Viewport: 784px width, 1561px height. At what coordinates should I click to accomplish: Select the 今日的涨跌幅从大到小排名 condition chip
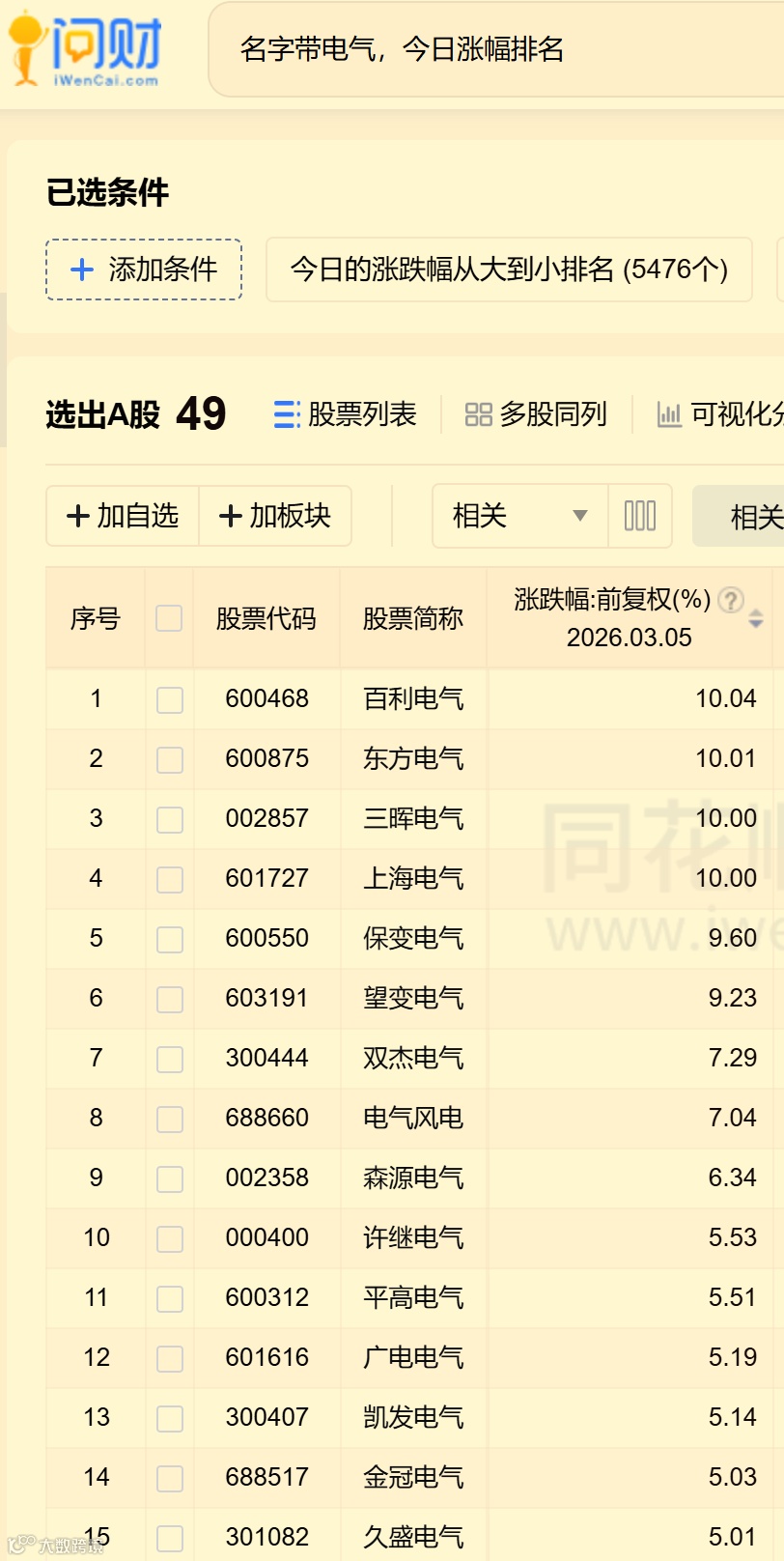pos(509,270)
